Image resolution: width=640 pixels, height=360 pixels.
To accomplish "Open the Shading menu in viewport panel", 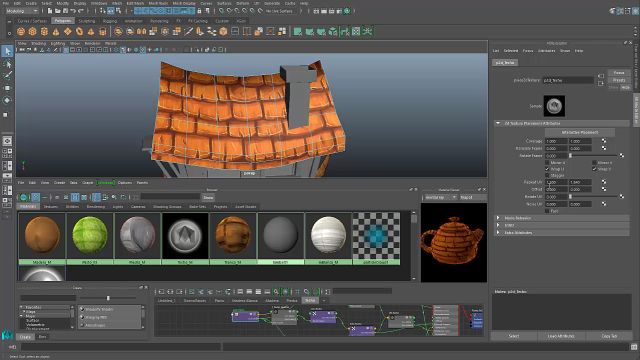I will click(x=39, y=43).
